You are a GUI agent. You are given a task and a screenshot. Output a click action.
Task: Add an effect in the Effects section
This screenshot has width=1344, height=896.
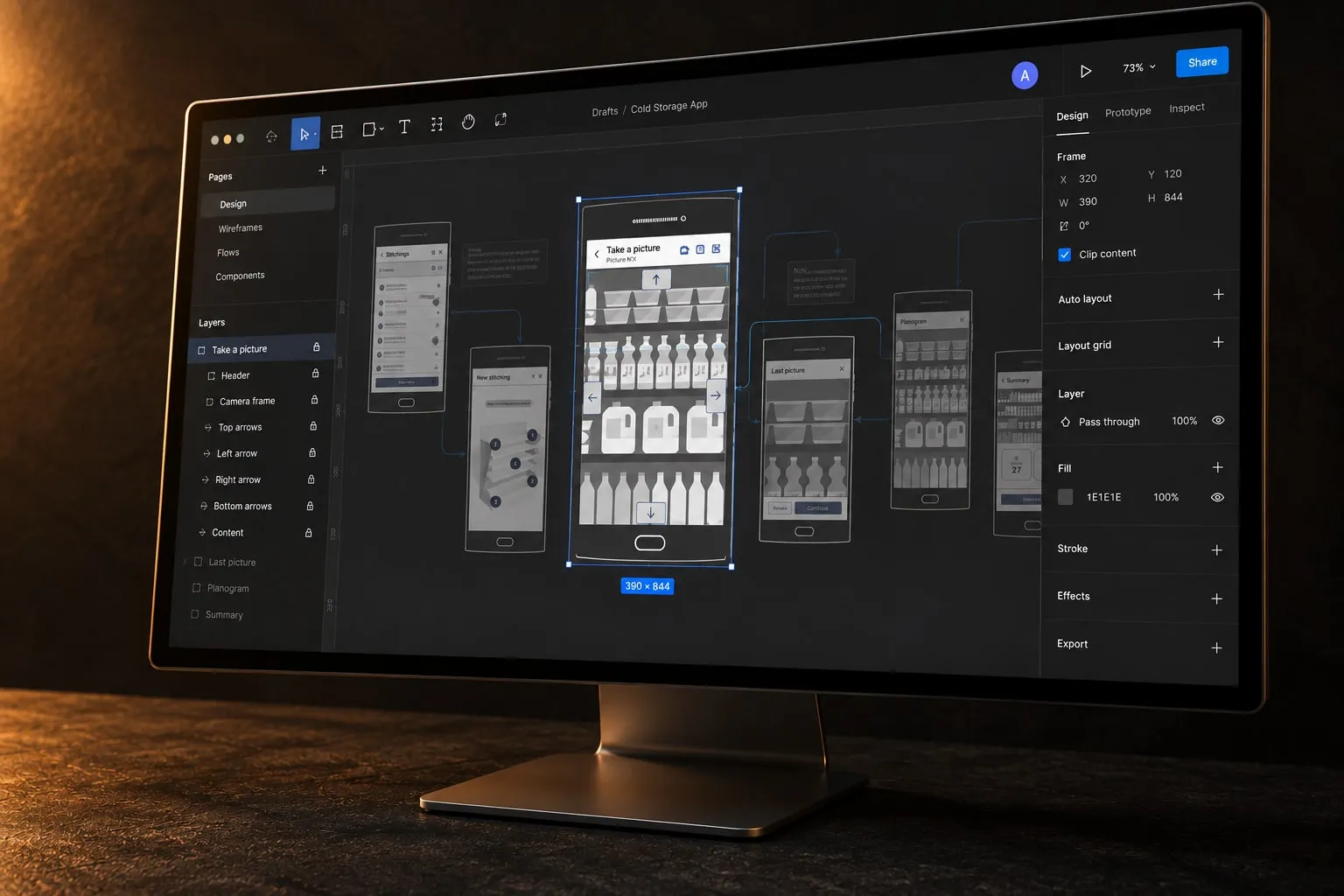tap(1216, 598)
